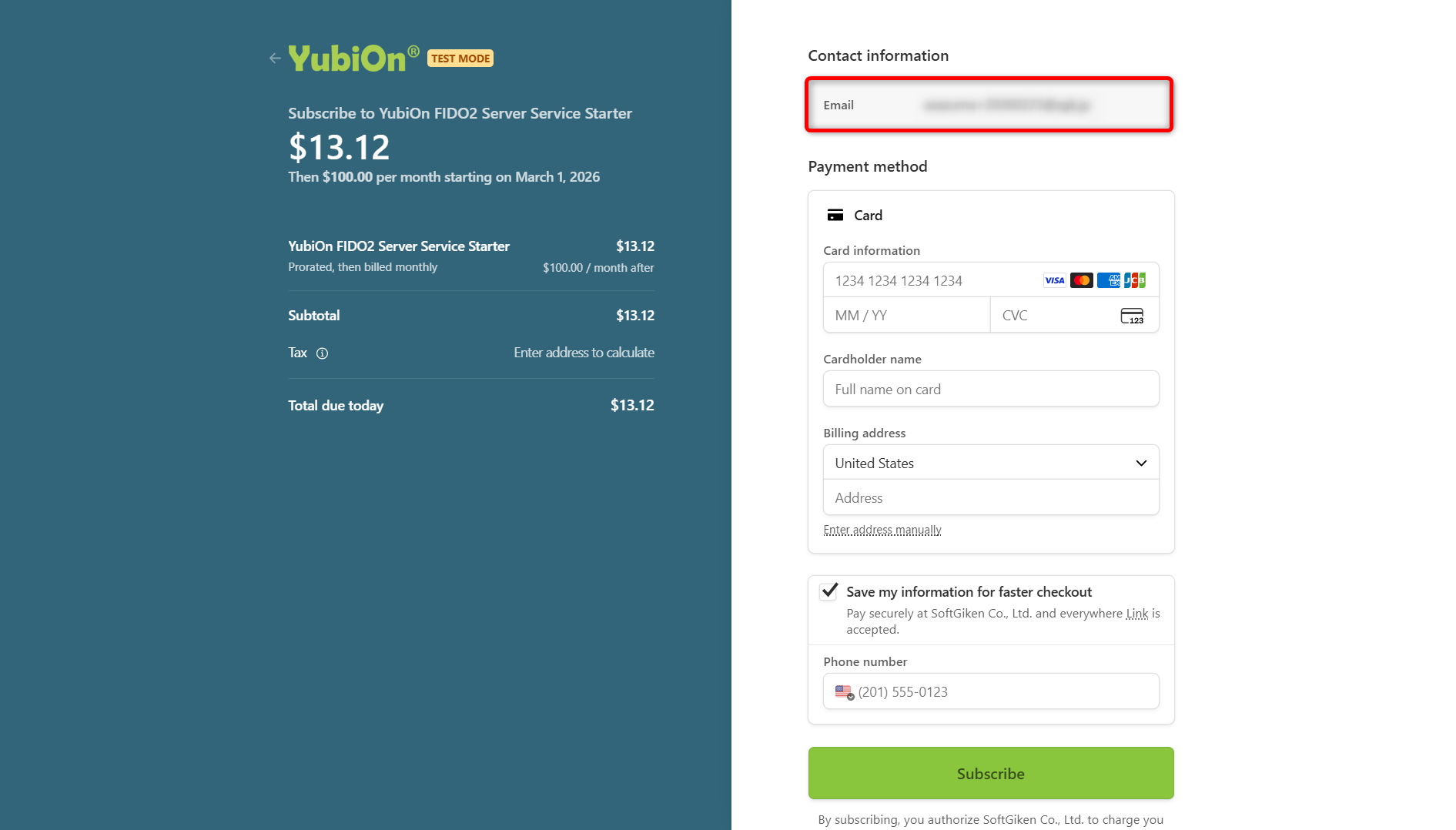Click the billing Address field
This screenshot has height=830, width=1456.
tap(990, 498)
